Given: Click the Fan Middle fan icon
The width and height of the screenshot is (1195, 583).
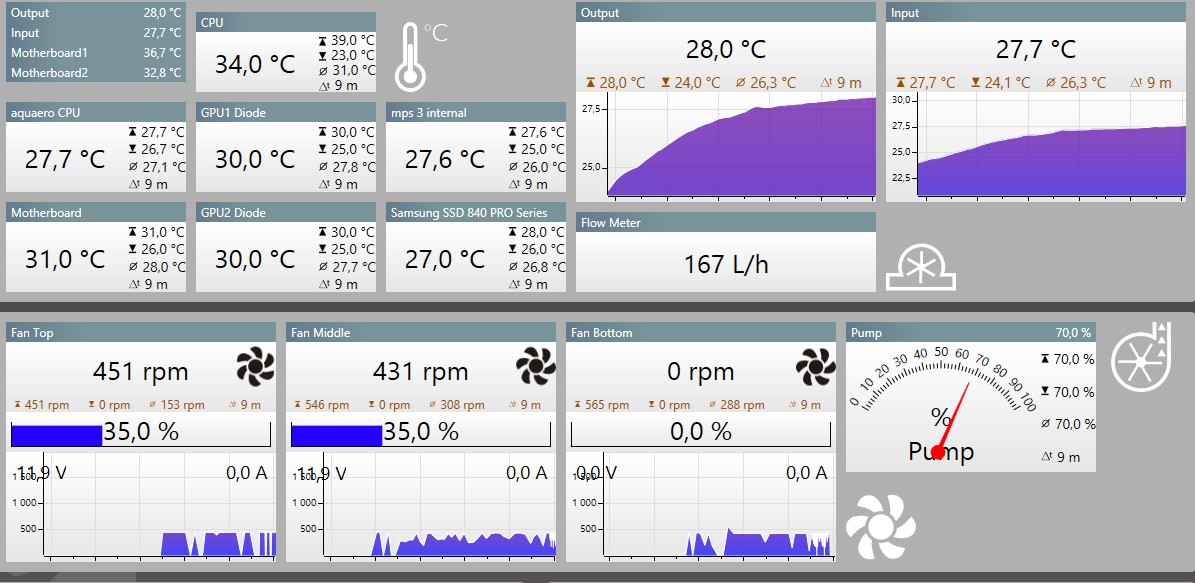Looking at the screenshot, I should [535, 367].
